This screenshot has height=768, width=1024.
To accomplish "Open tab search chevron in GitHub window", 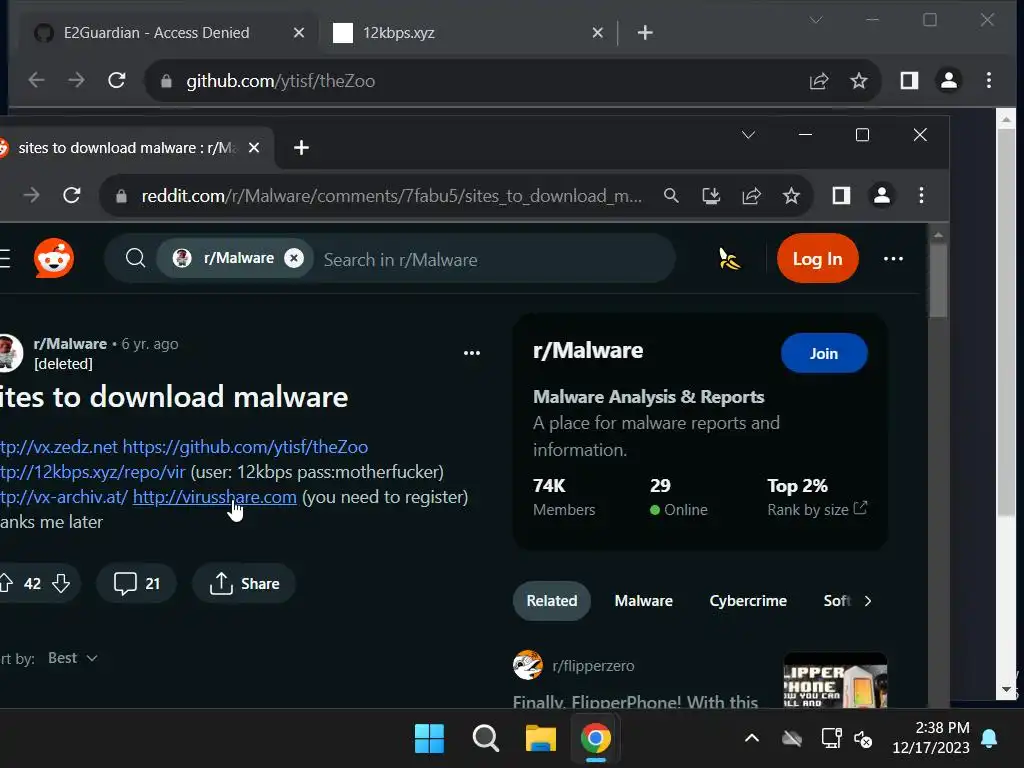I will [x=816, y=20].
